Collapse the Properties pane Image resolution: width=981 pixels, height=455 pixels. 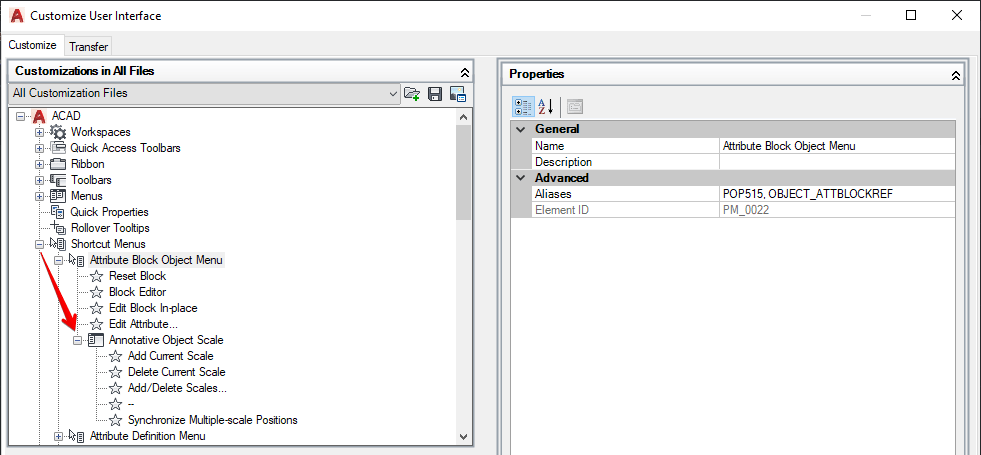pos(955,75)
